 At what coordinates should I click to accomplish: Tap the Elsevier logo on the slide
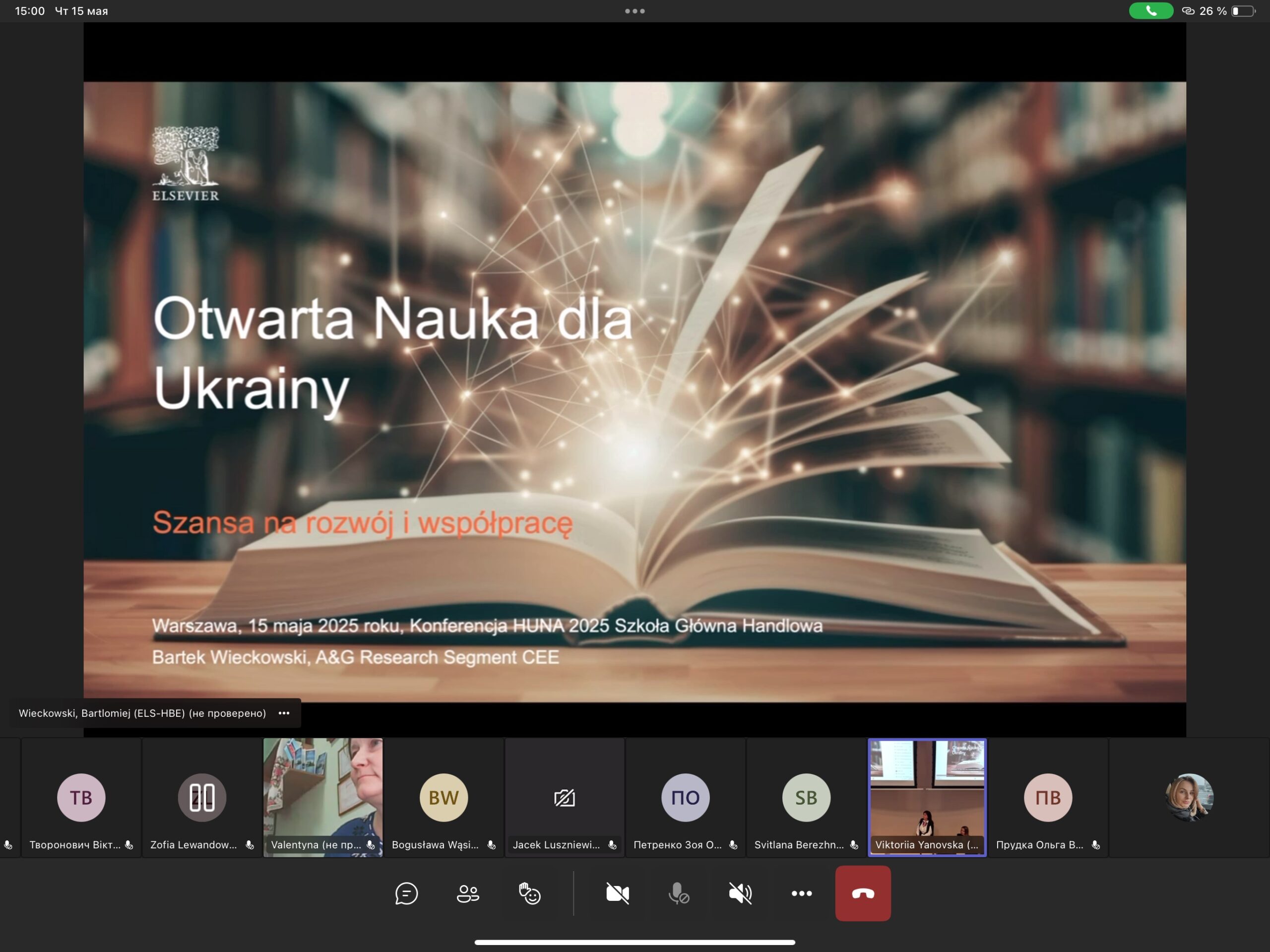[186, 164]
